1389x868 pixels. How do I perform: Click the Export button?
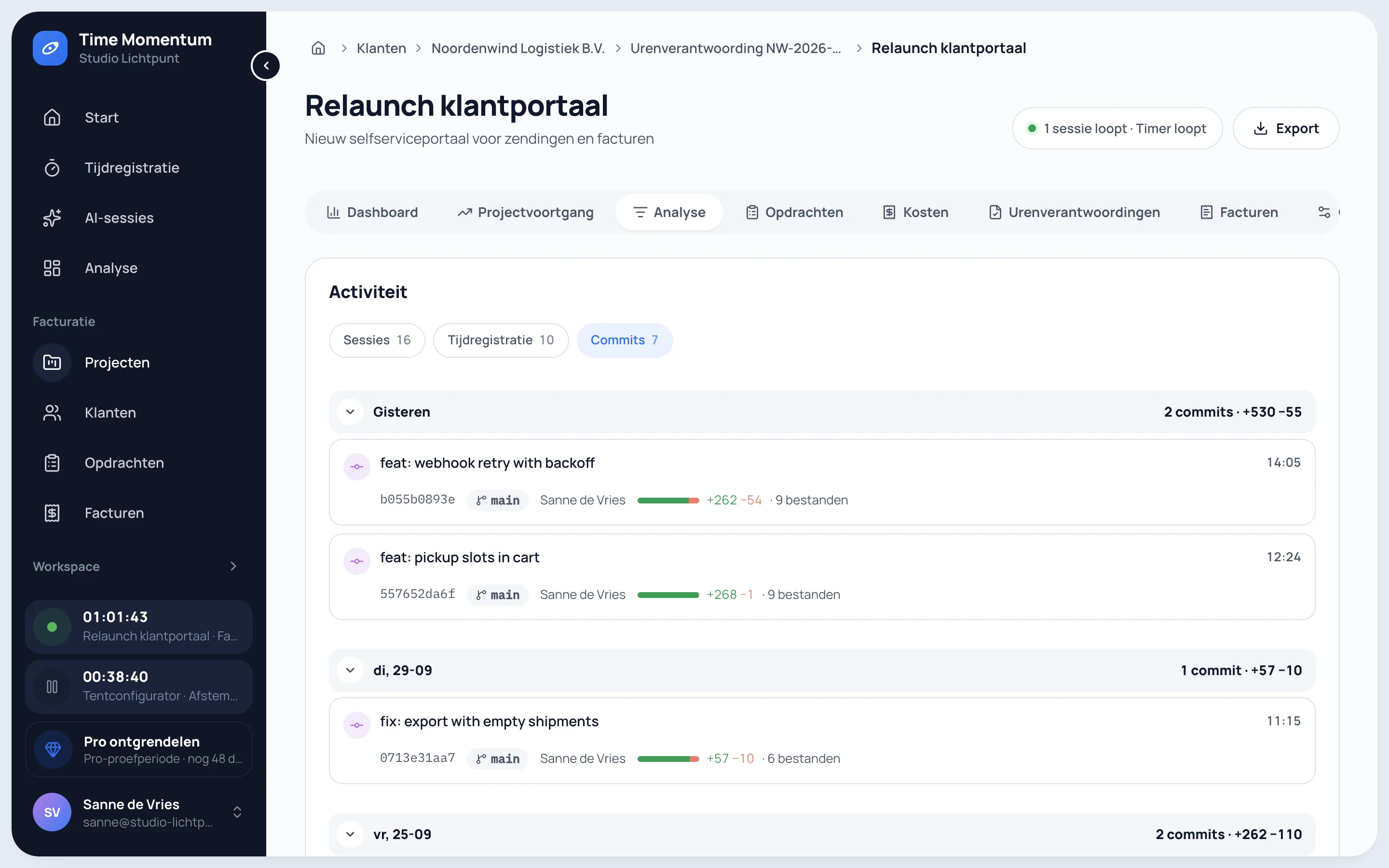click(1286, 129)
